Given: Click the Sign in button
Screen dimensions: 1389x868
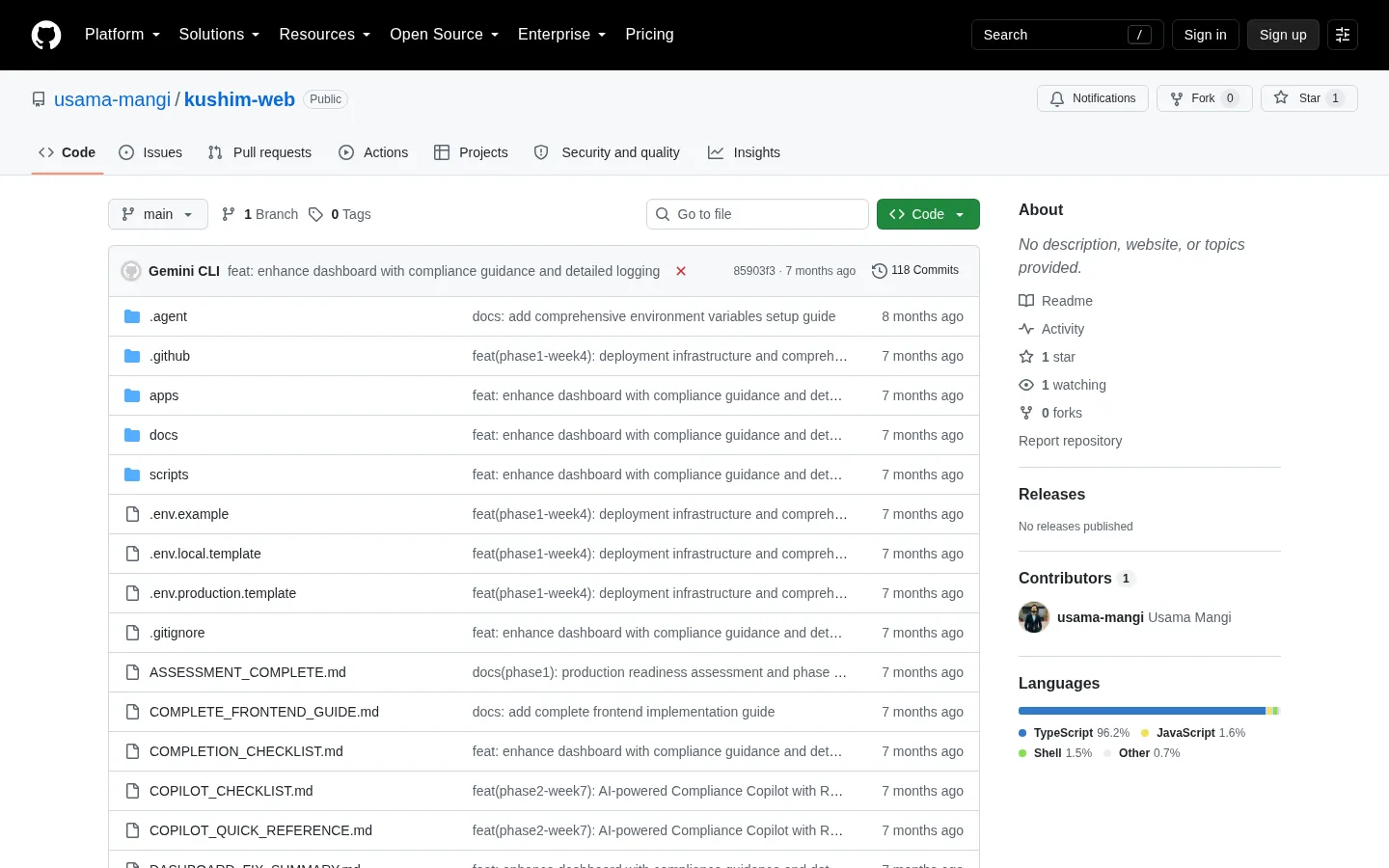Looking at the screenshot, I should 1206,35.
